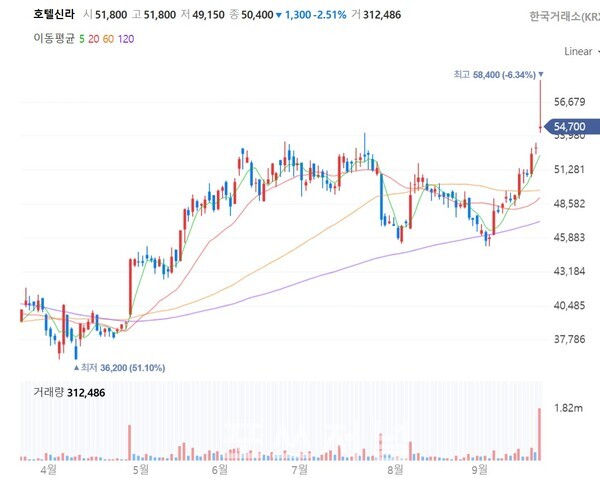Expand the 한국거래소(KRX) exchange selector
This screenshot has height=478, width=600.
564,16
